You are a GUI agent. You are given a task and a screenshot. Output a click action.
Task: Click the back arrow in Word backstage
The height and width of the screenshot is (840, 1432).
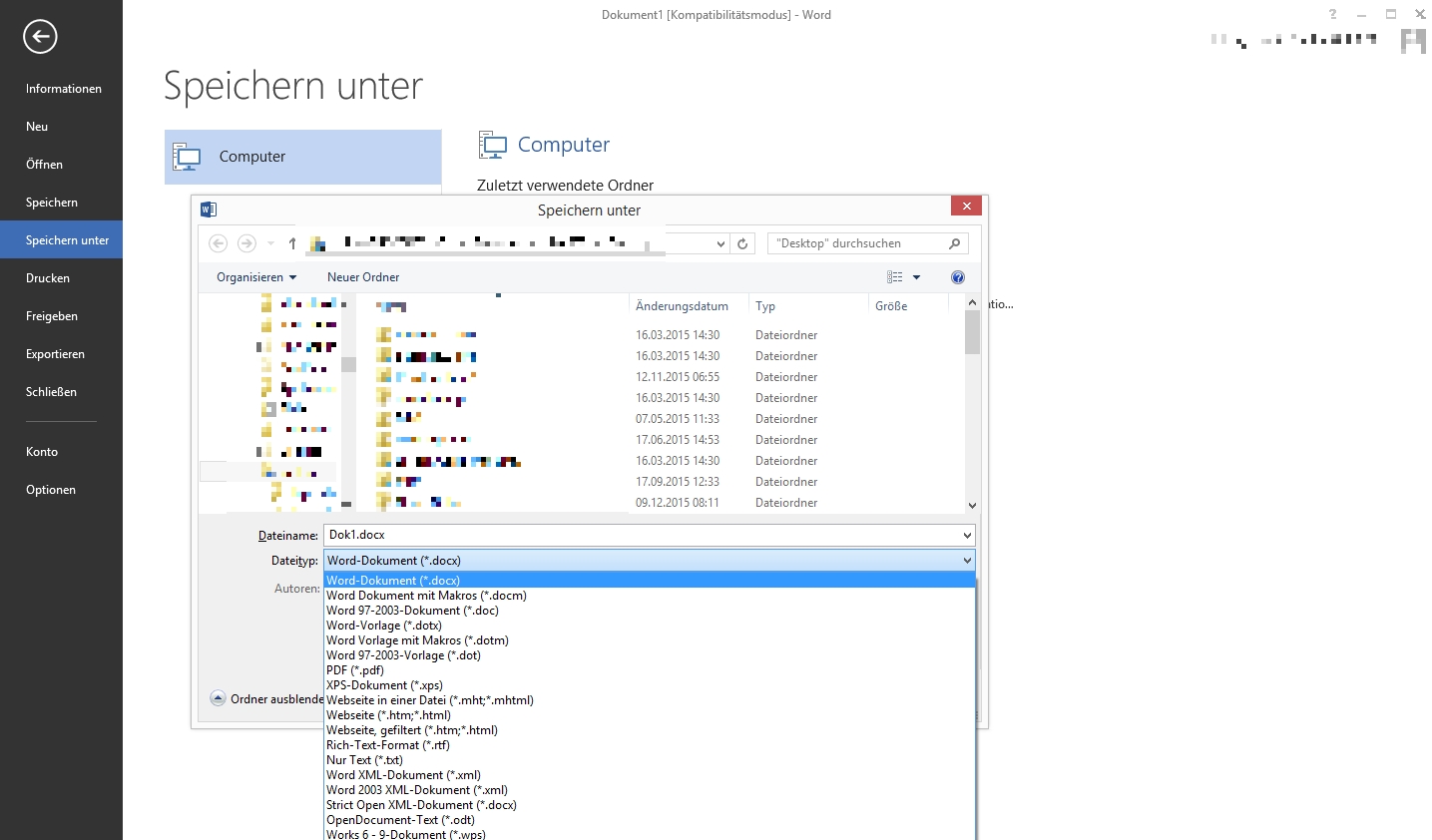(40, 37)
